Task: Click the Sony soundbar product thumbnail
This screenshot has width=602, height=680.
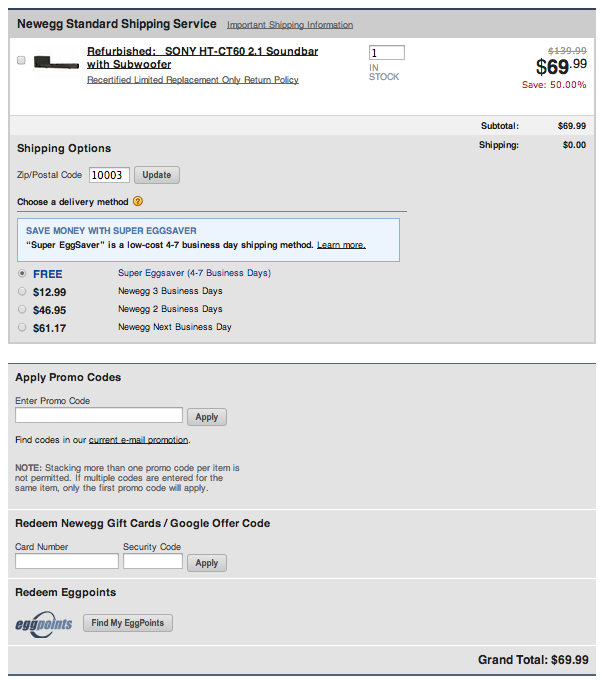Action: 56,62
